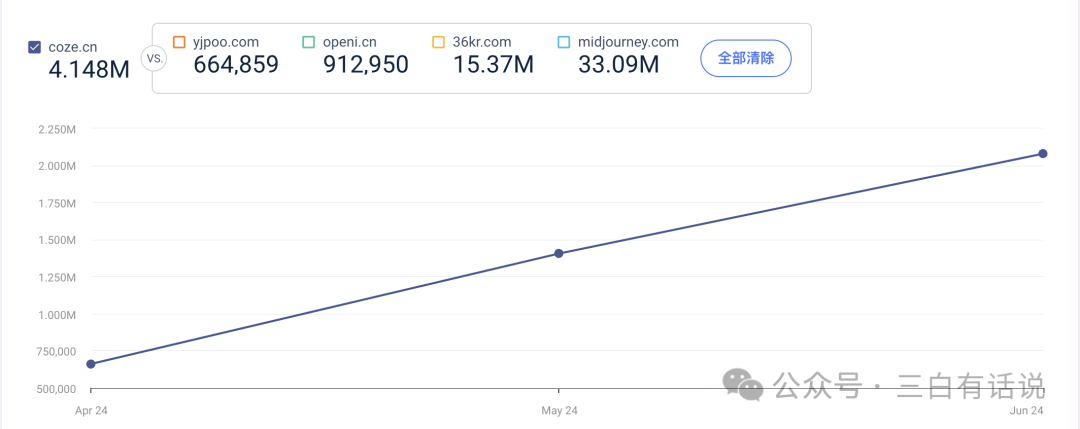Click the openi.cn site label
The height and width of the screenshot is (429, 1080).
click(349, 42)
